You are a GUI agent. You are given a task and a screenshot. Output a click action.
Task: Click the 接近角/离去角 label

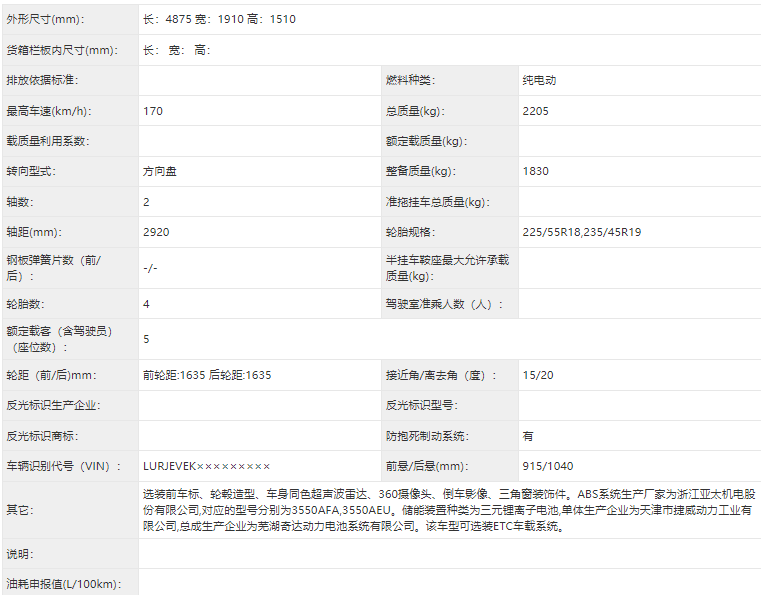tap(441, 375)
